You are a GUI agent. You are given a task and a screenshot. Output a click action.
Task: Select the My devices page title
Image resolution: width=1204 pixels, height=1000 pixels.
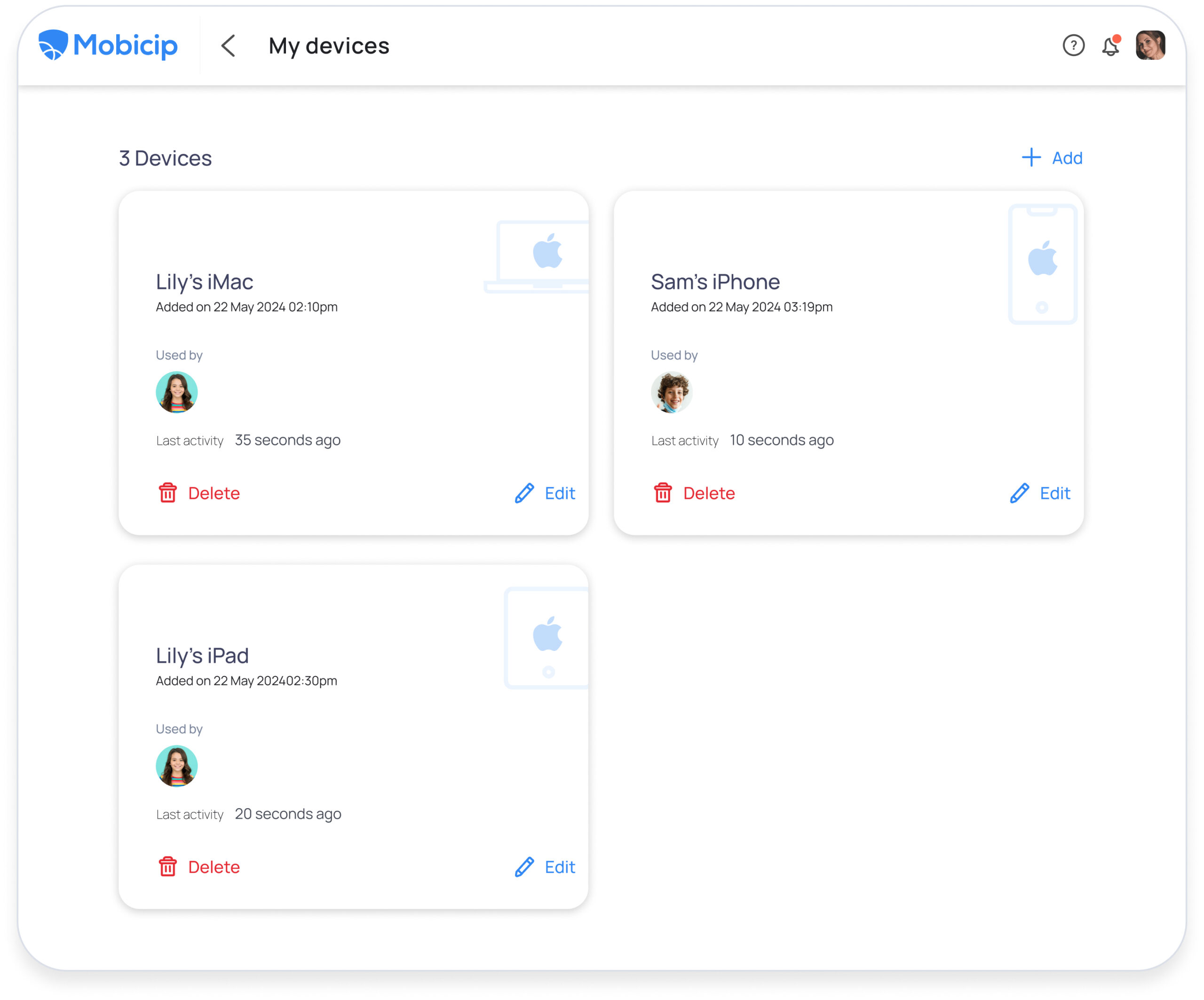[x=329, y=46]
